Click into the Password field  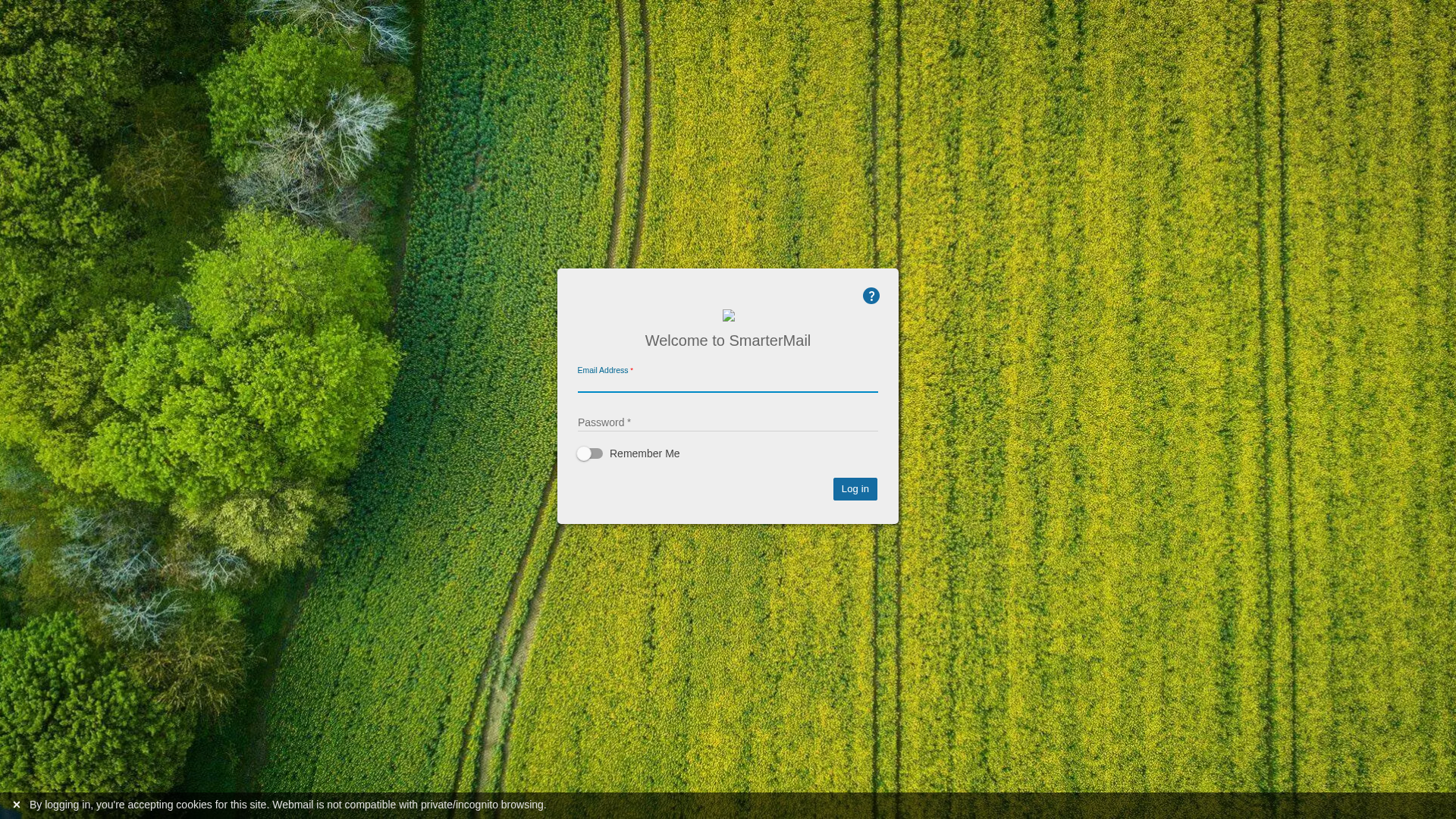(x=728, y=422)
